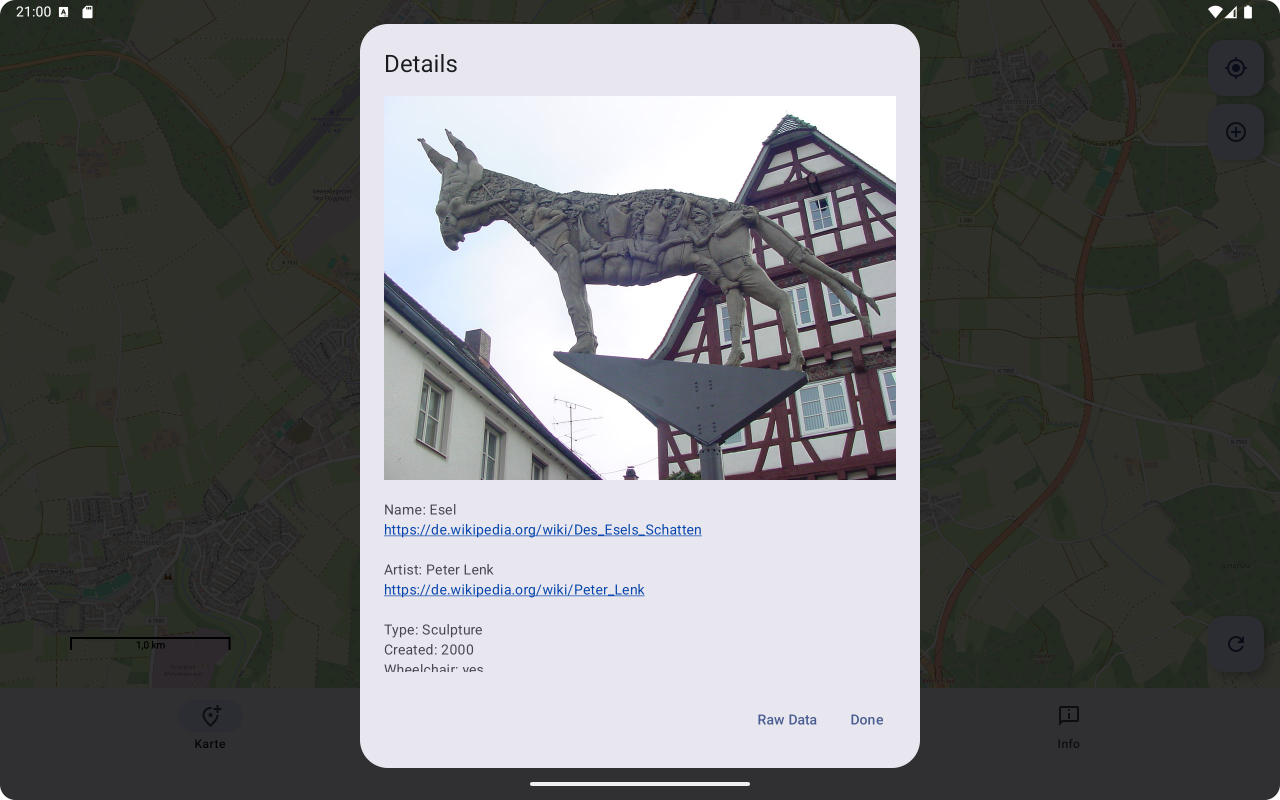Tap the cellular signal status icon

[x=1231, y=12]
